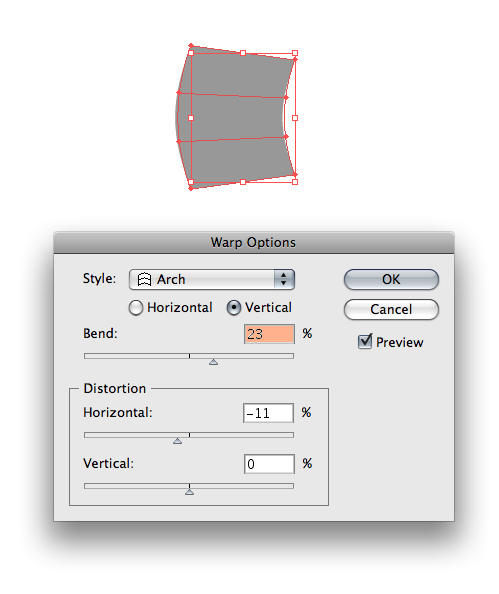Click the left-middle bounding box handle
The image size is (499, 594).
click(x=191, y=118)
